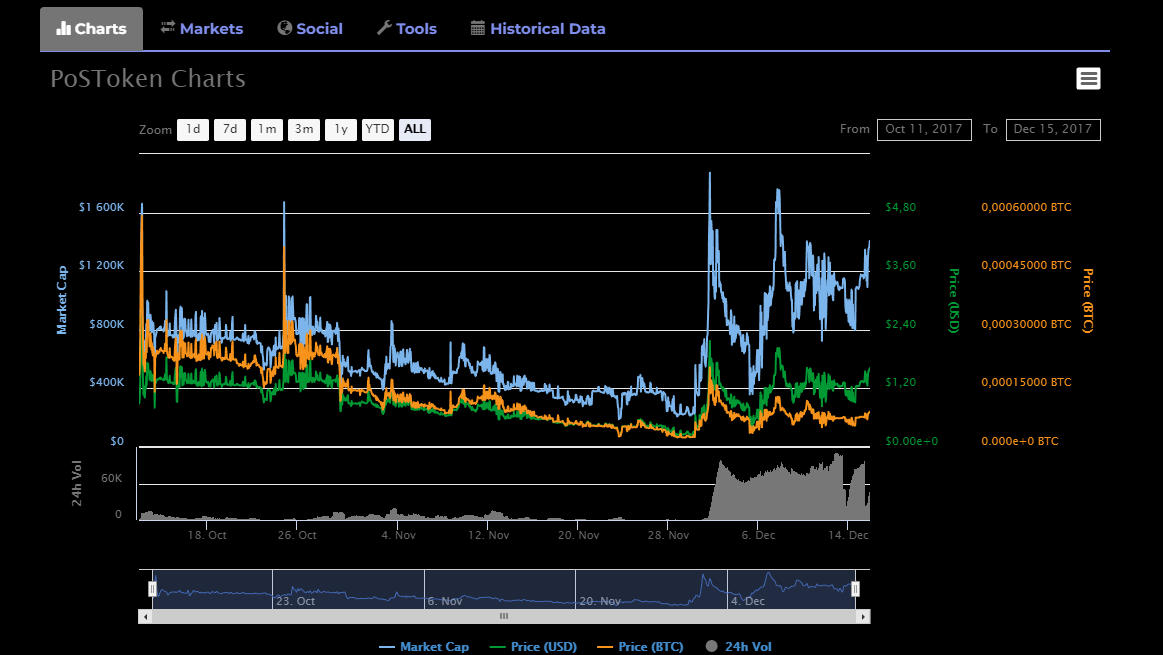Set zoom range to 1m
The image size is (1163, 655).
point(267,129)
